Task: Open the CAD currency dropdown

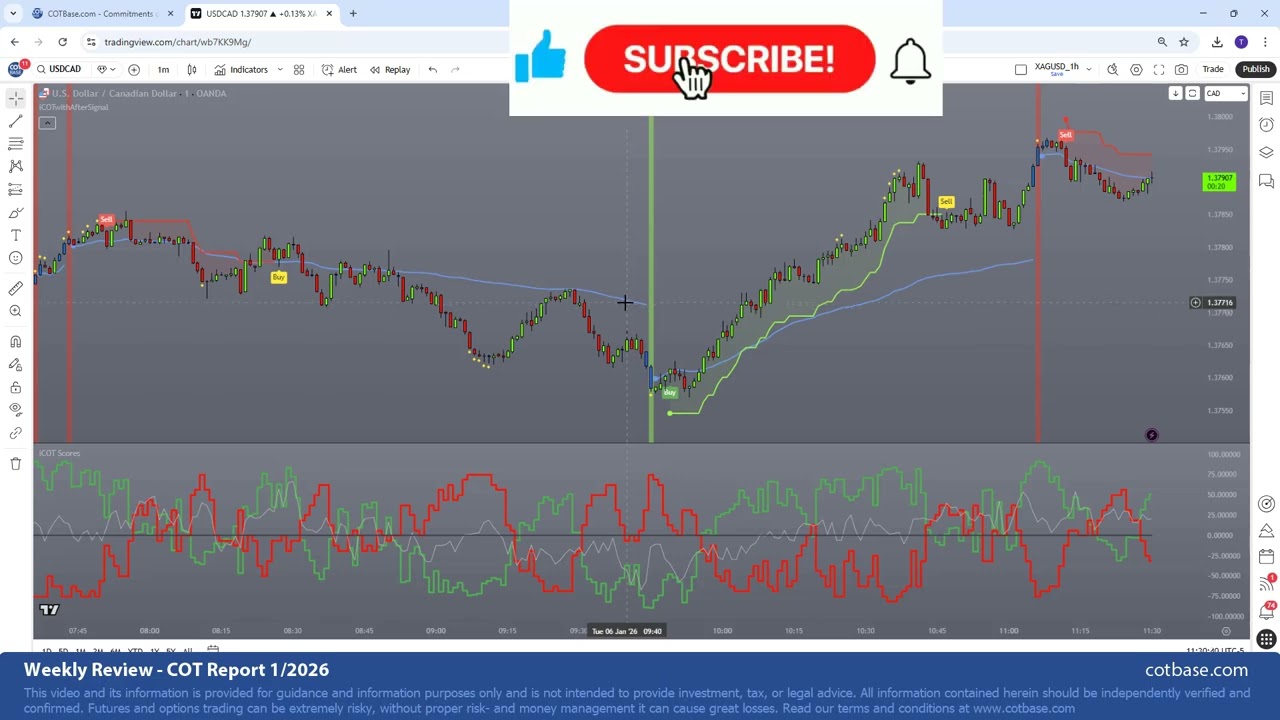Action: coord(1226,93)
